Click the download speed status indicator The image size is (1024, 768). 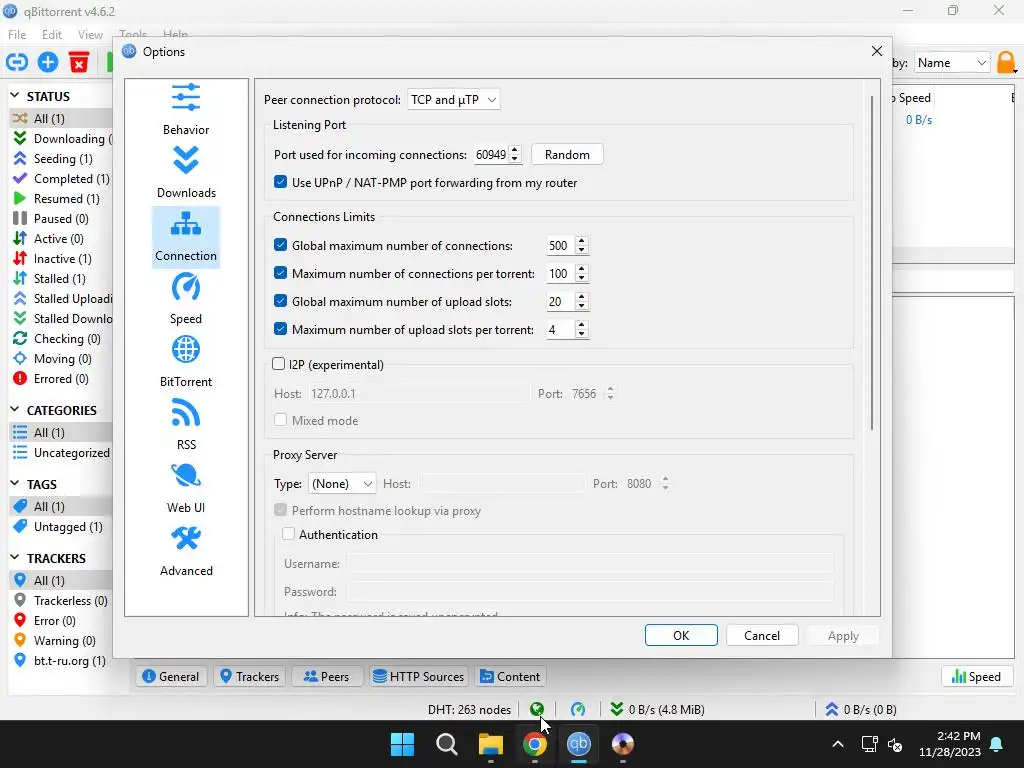pyautogui.click(x=657, y=709)
